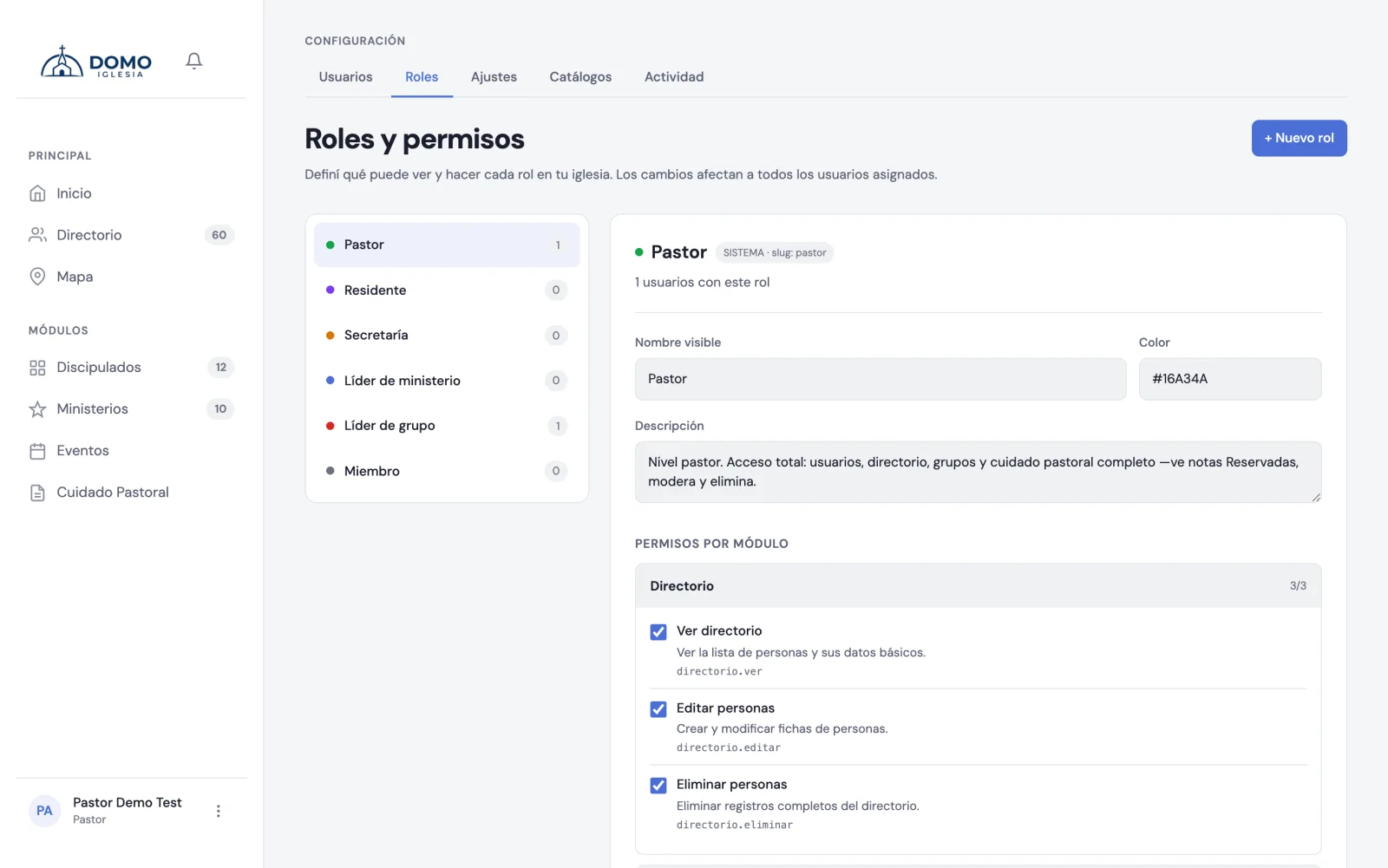Open the Actividad tab

tap(674, 76)
